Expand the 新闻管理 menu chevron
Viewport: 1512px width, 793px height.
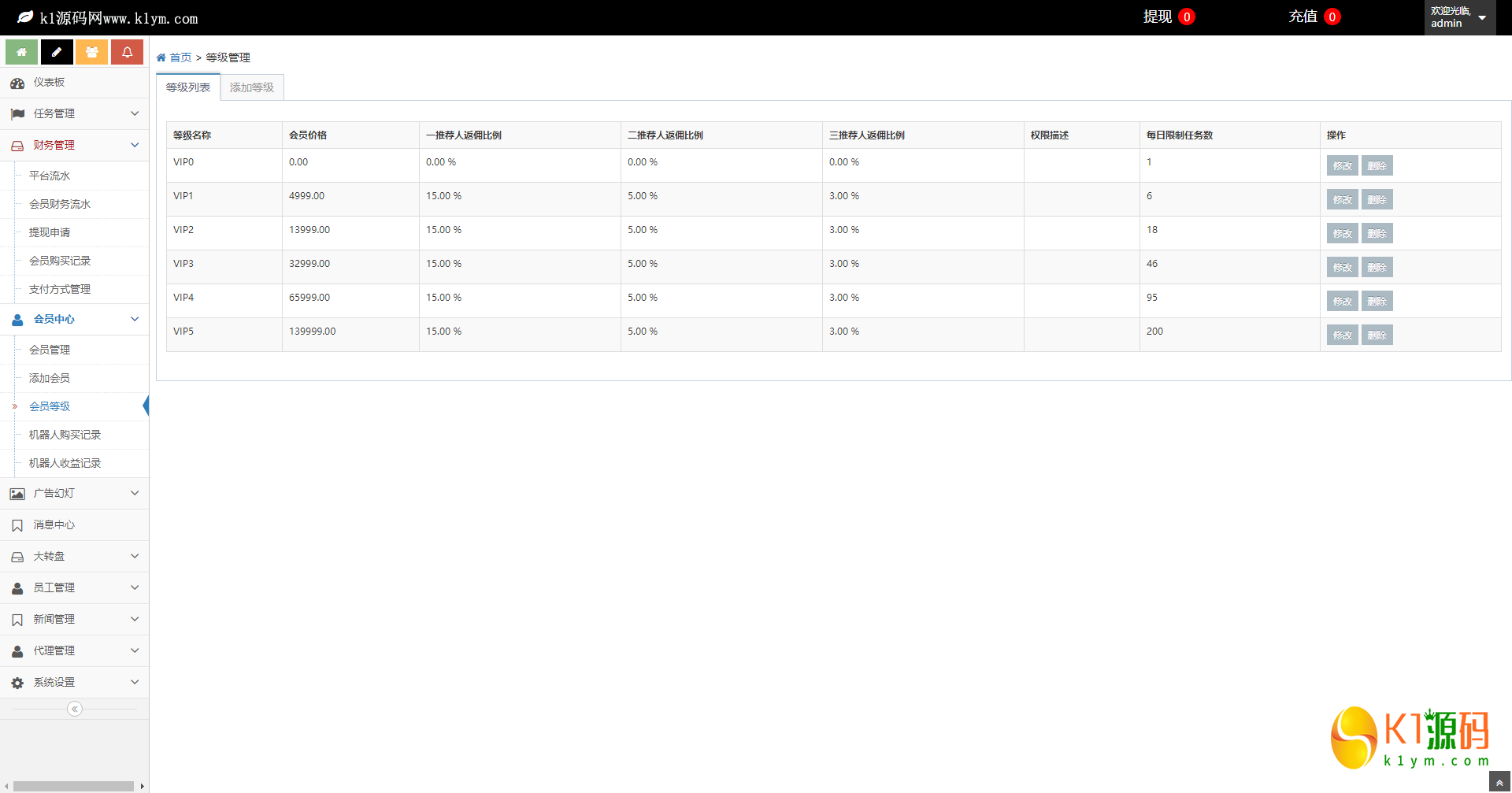point(135,619)
